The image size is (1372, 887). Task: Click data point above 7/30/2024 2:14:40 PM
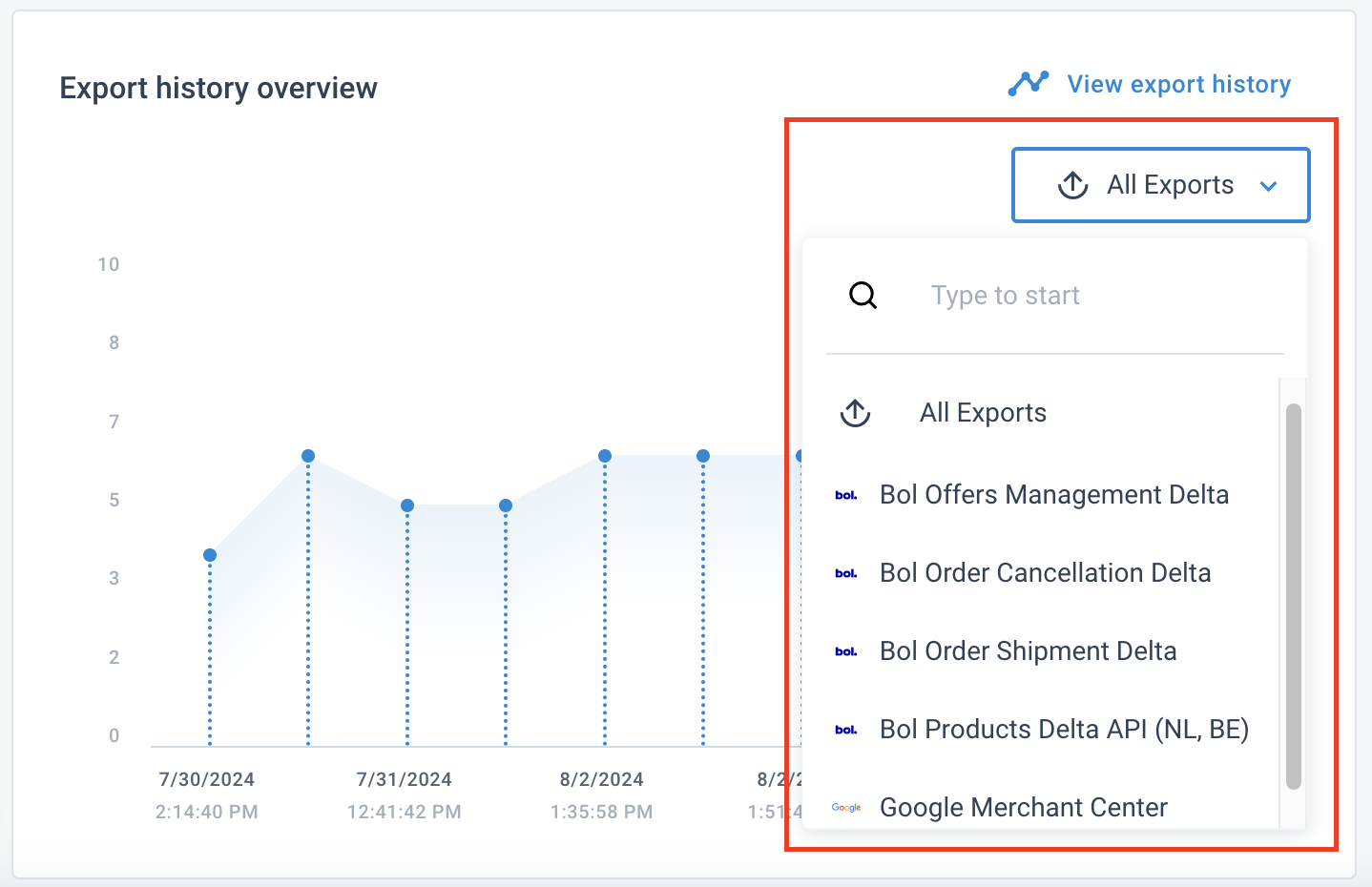click(210, 555)
